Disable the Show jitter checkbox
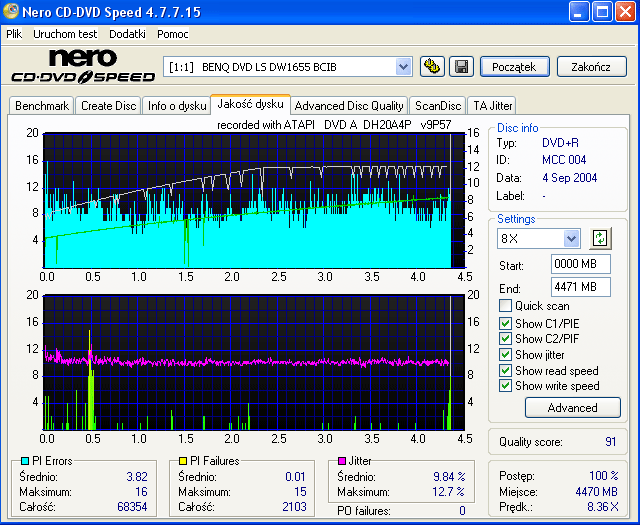The width and height of the screenshot is (640, 525). tap(505, 354)
